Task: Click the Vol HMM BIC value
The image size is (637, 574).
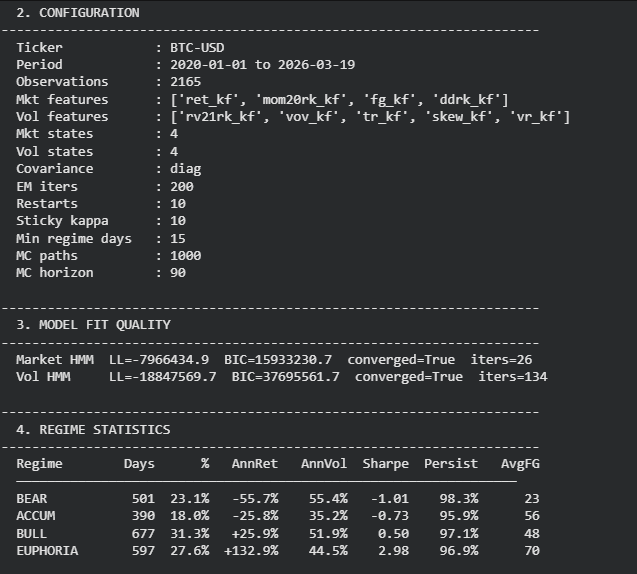Action: click(286, 377)
